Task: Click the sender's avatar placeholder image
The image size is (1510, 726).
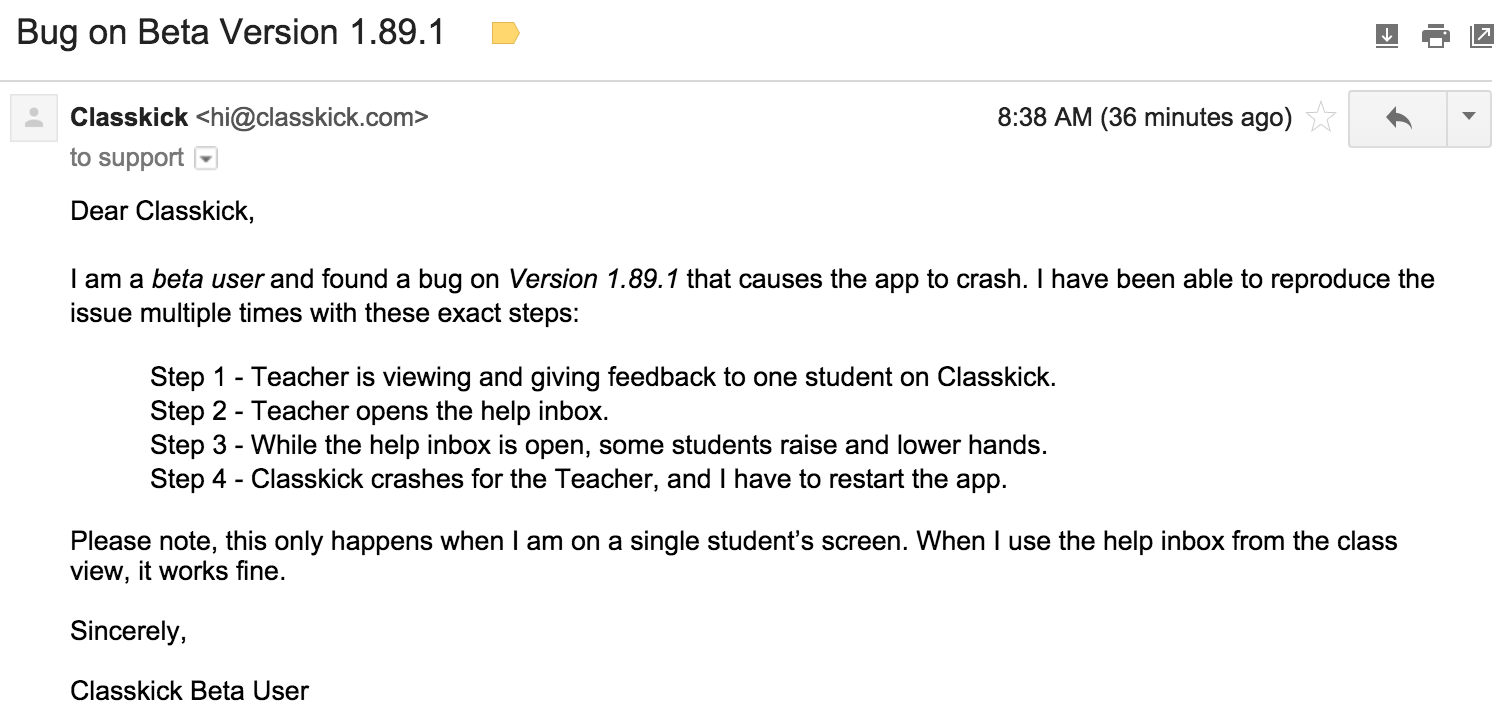Action: click(33, 119)
